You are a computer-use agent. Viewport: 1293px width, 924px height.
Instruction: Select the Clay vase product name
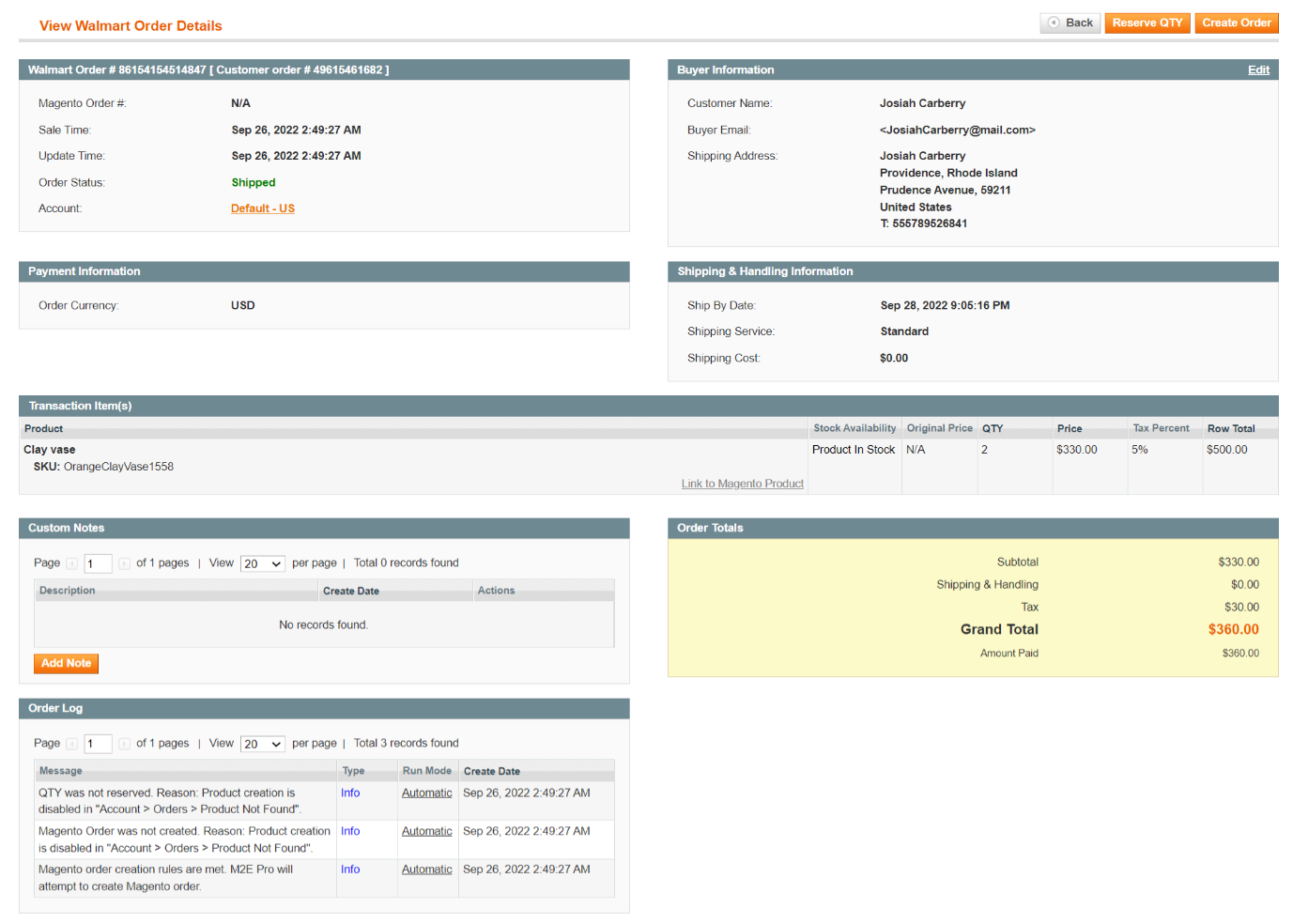click(50, 450)
